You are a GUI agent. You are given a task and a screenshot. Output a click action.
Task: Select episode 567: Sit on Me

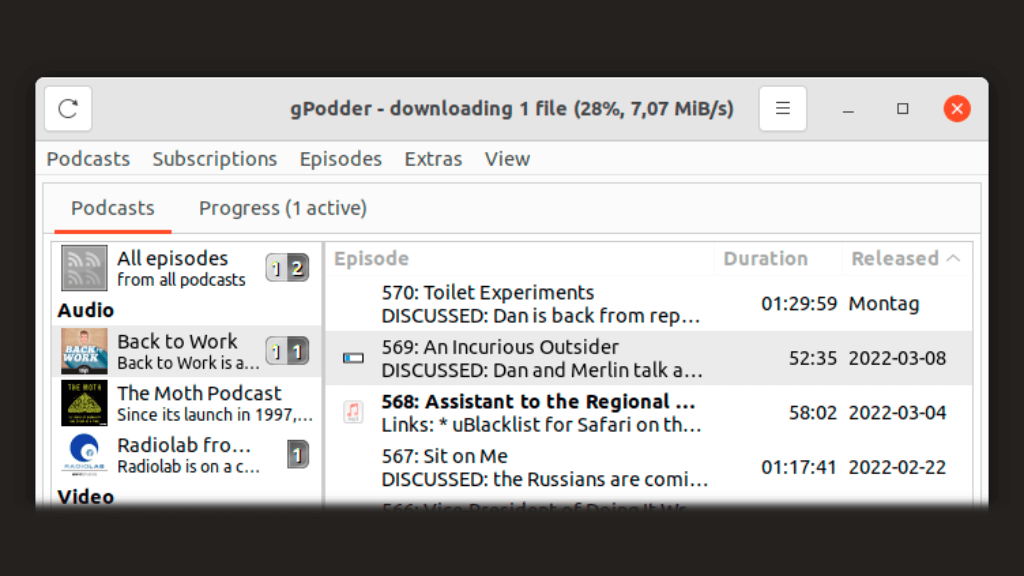point(540,467)
